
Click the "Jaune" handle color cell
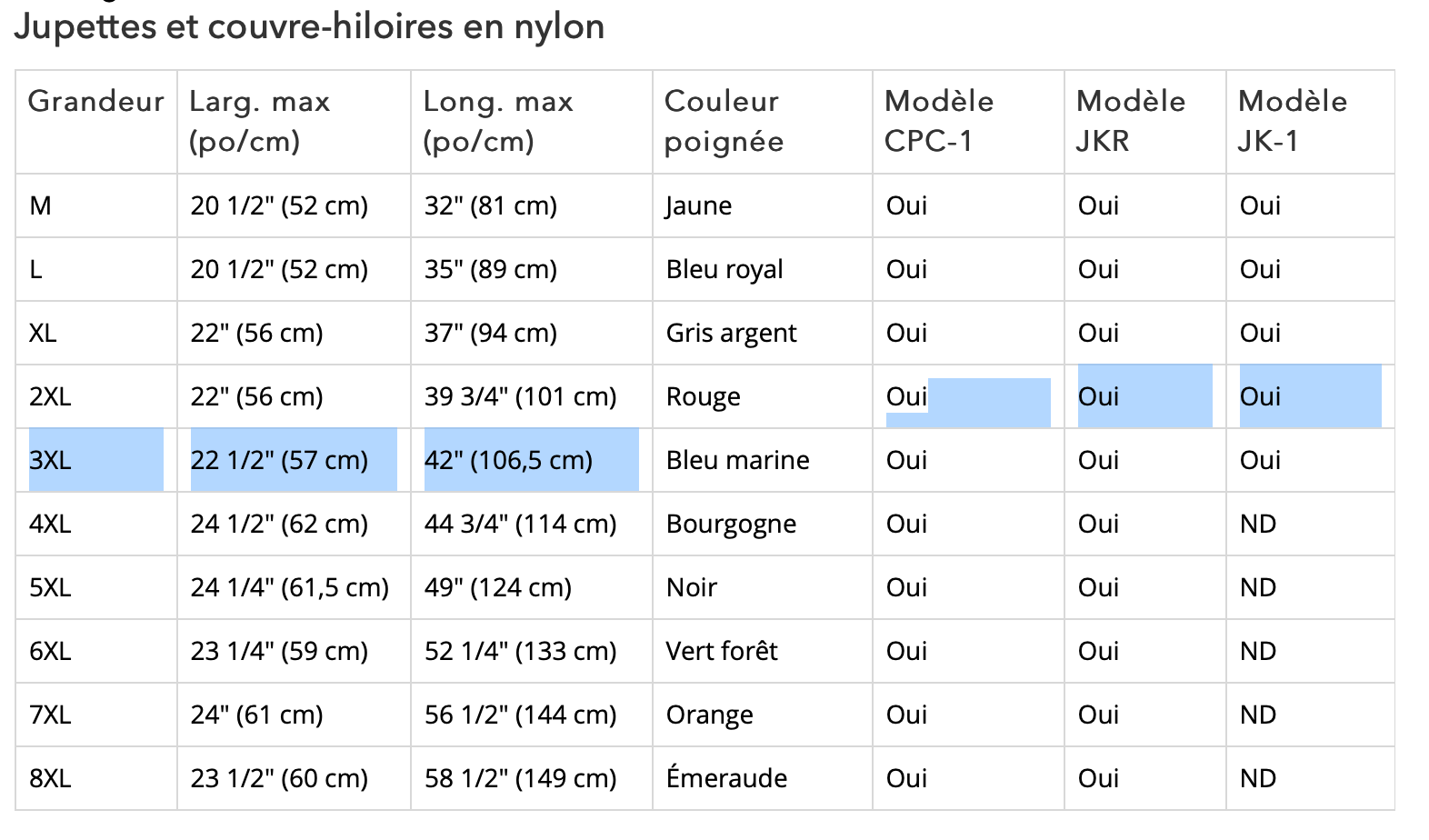[698, 205]
